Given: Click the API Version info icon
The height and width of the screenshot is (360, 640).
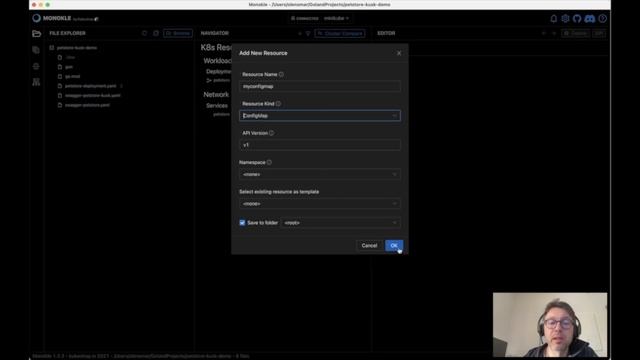Looking at the screenshot, I should pyautogui.click(x=271, y=133).
